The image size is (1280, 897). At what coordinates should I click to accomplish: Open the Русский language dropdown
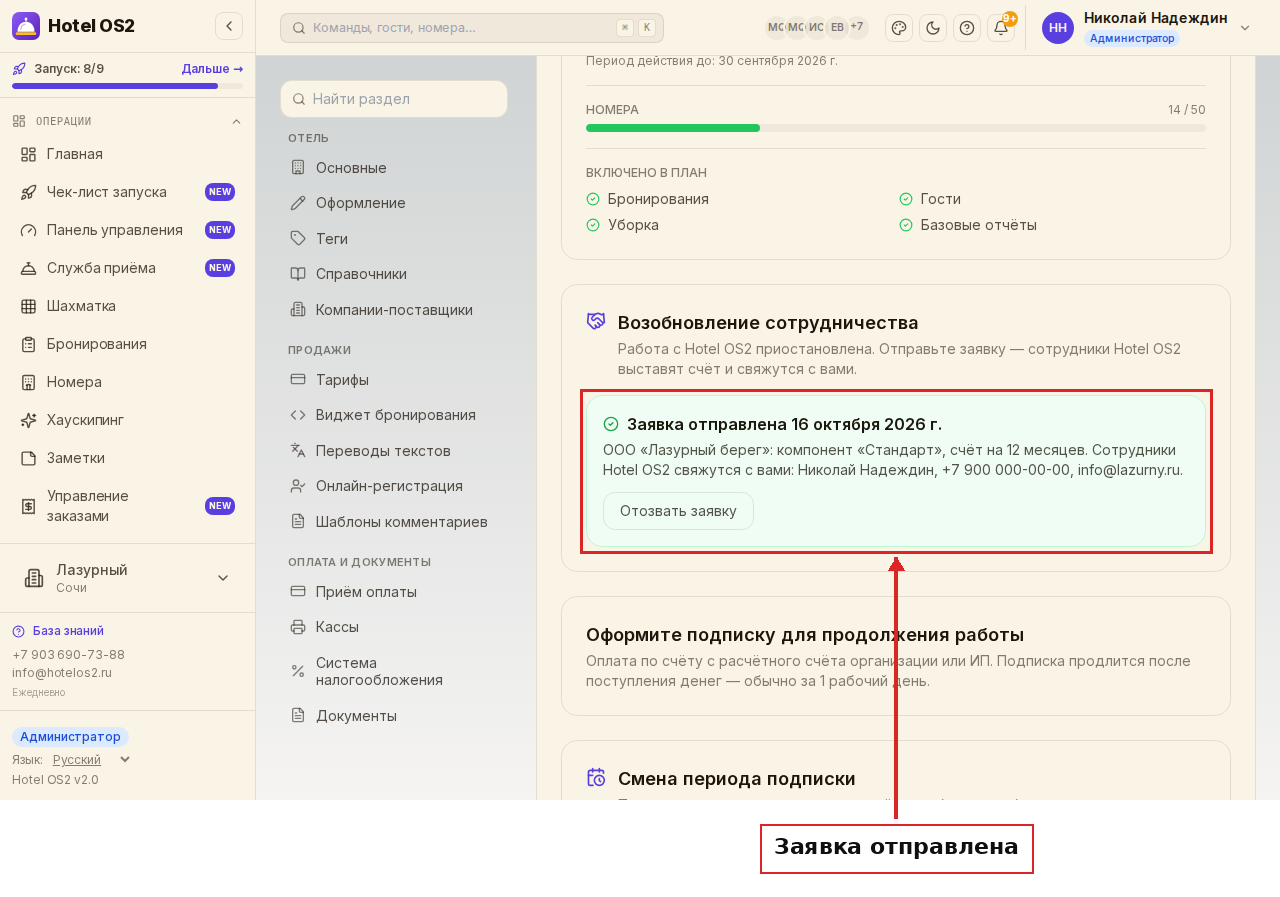click(91, 760)
